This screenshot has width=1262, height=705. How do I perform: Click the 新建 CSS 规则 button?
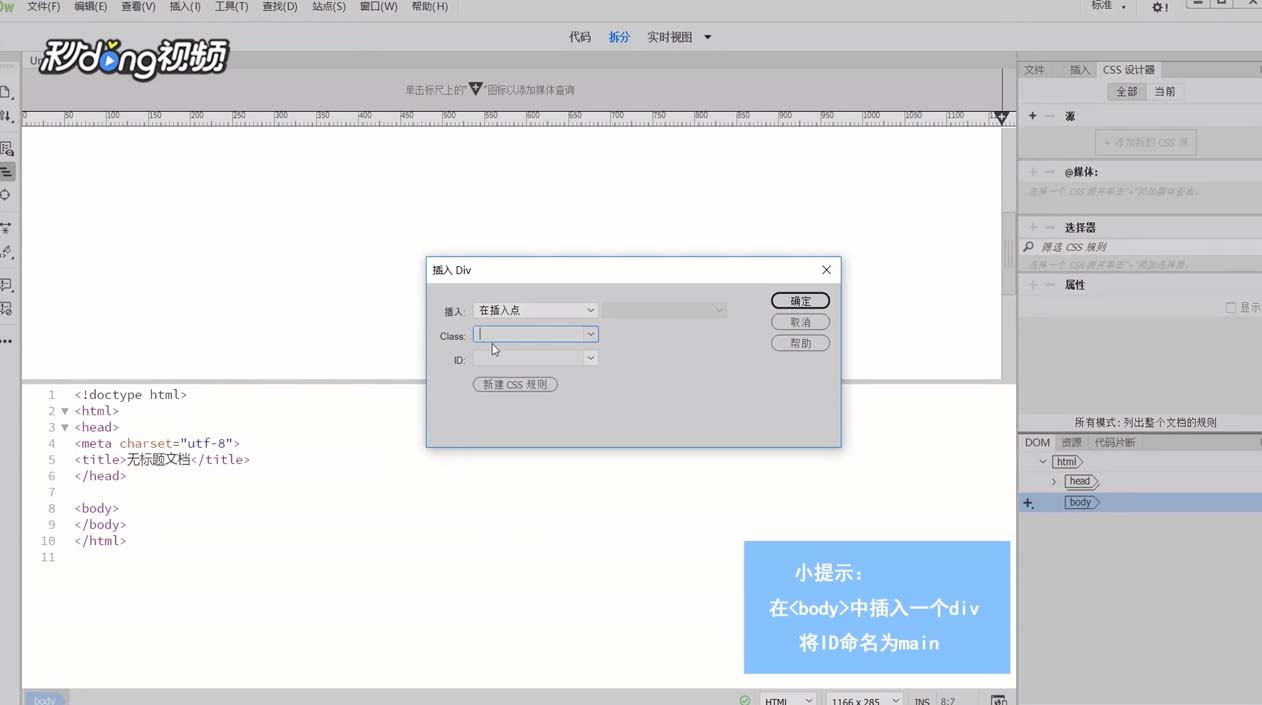pyautogui.click(x=514, y=384)
